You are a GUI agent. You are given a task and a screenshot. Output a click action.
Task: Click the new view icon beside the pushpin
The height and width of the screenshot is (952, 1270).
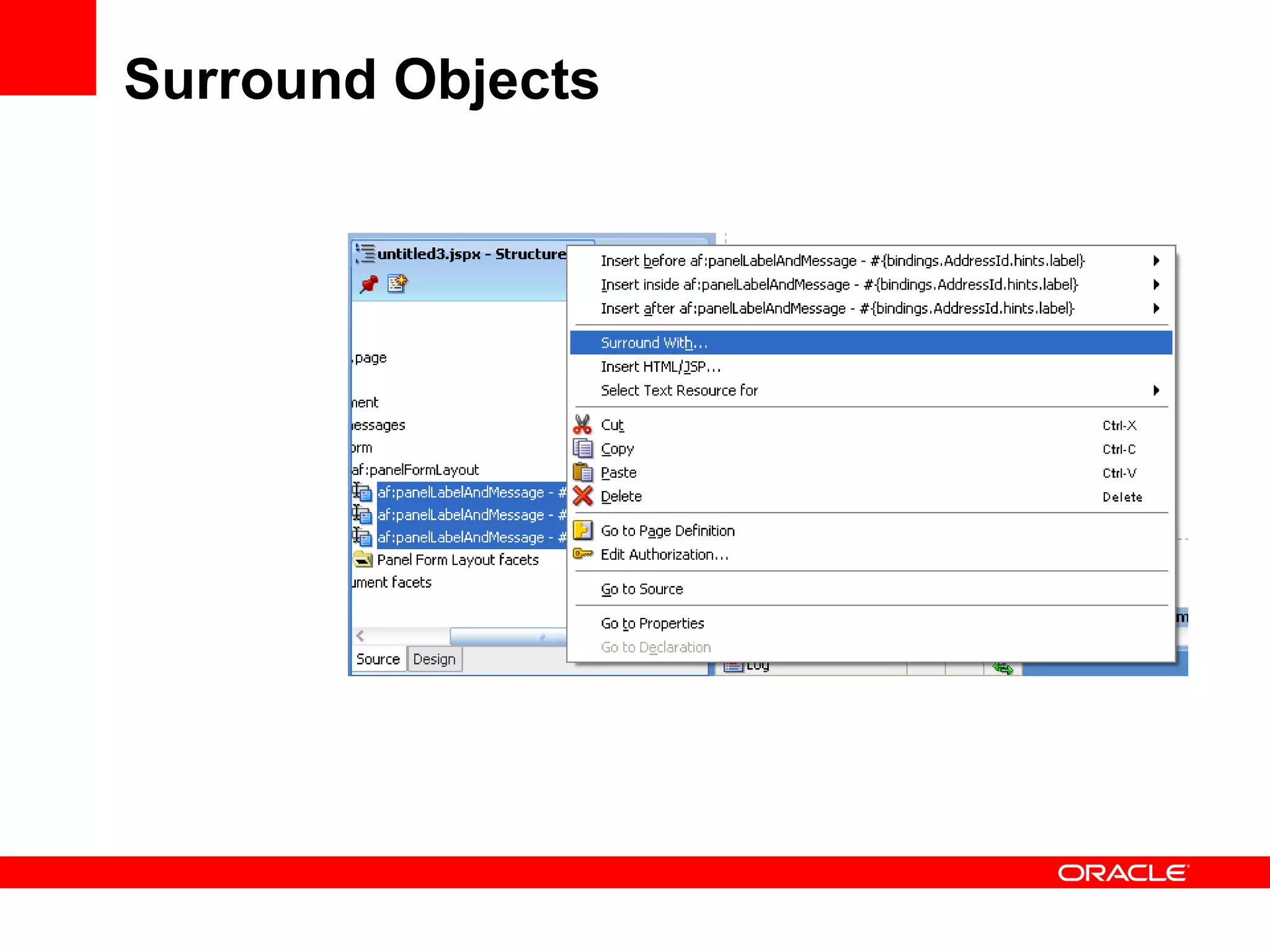tap(397, 283)
